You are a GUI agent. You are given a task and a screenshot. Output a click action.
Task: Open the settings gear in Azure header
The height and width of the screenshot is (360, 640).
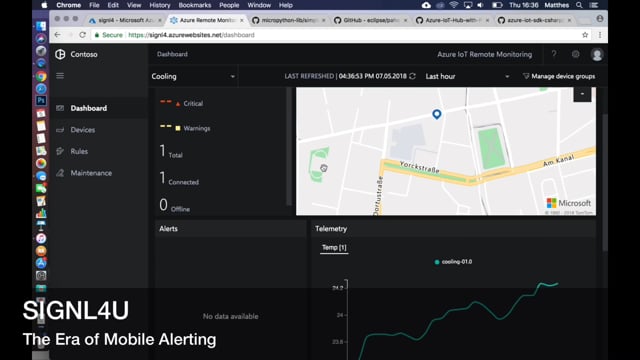point(576,54)
